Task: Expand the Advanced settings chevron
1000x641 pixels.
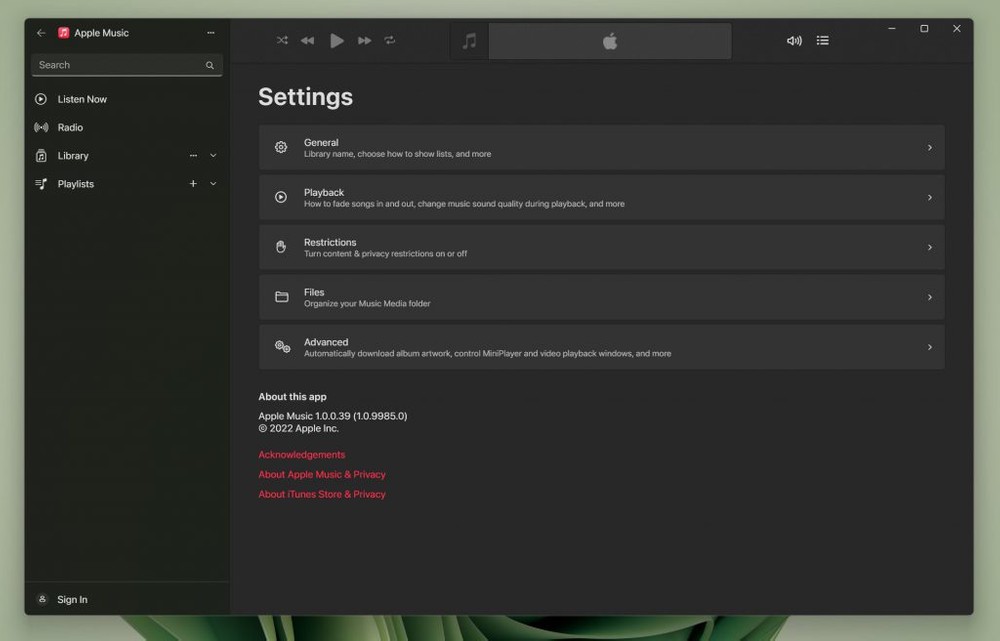Action: (x=930, y=347)
